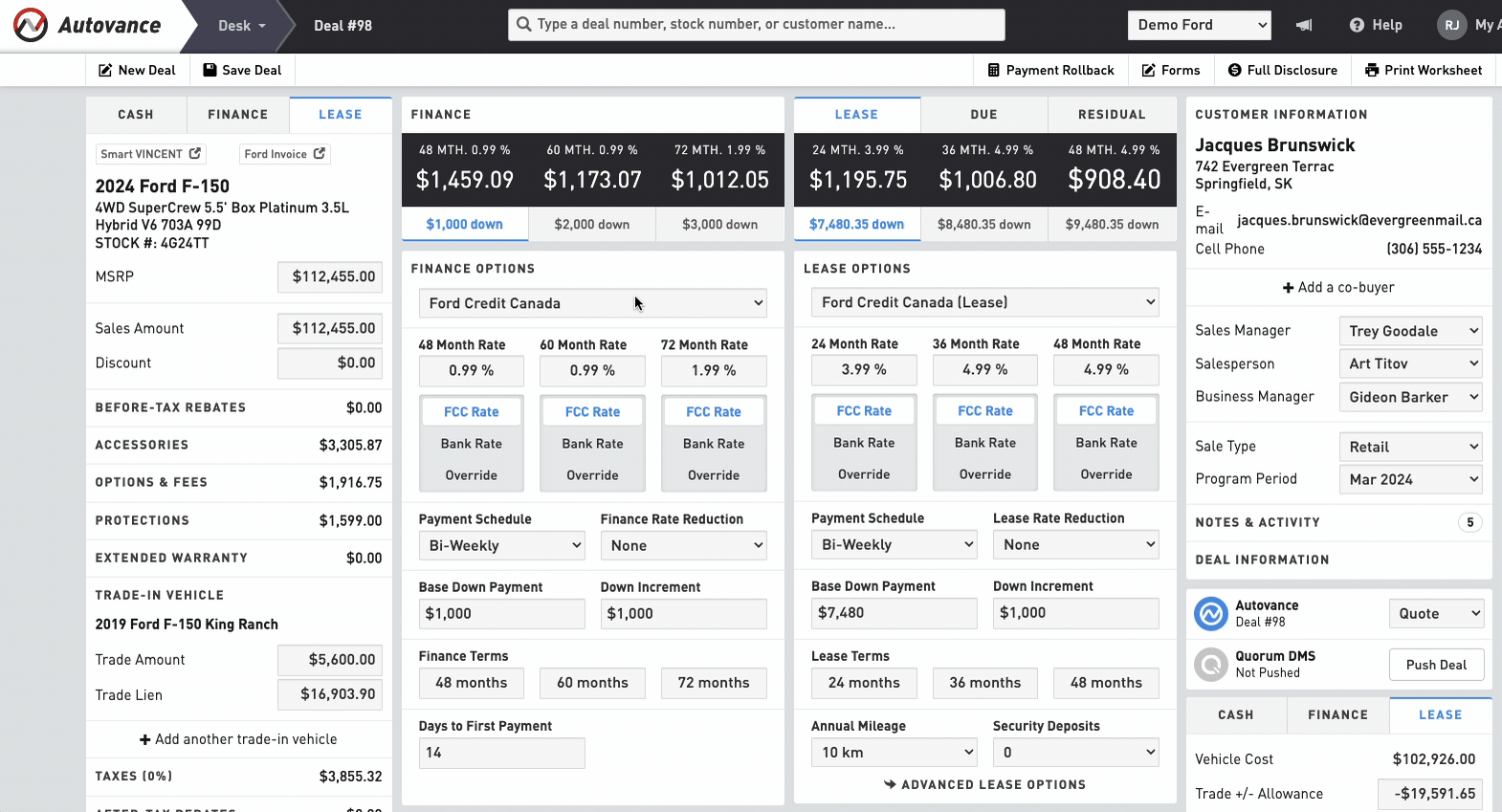
Task: Click the 60 months finance term button
Action: click(592, 683)
